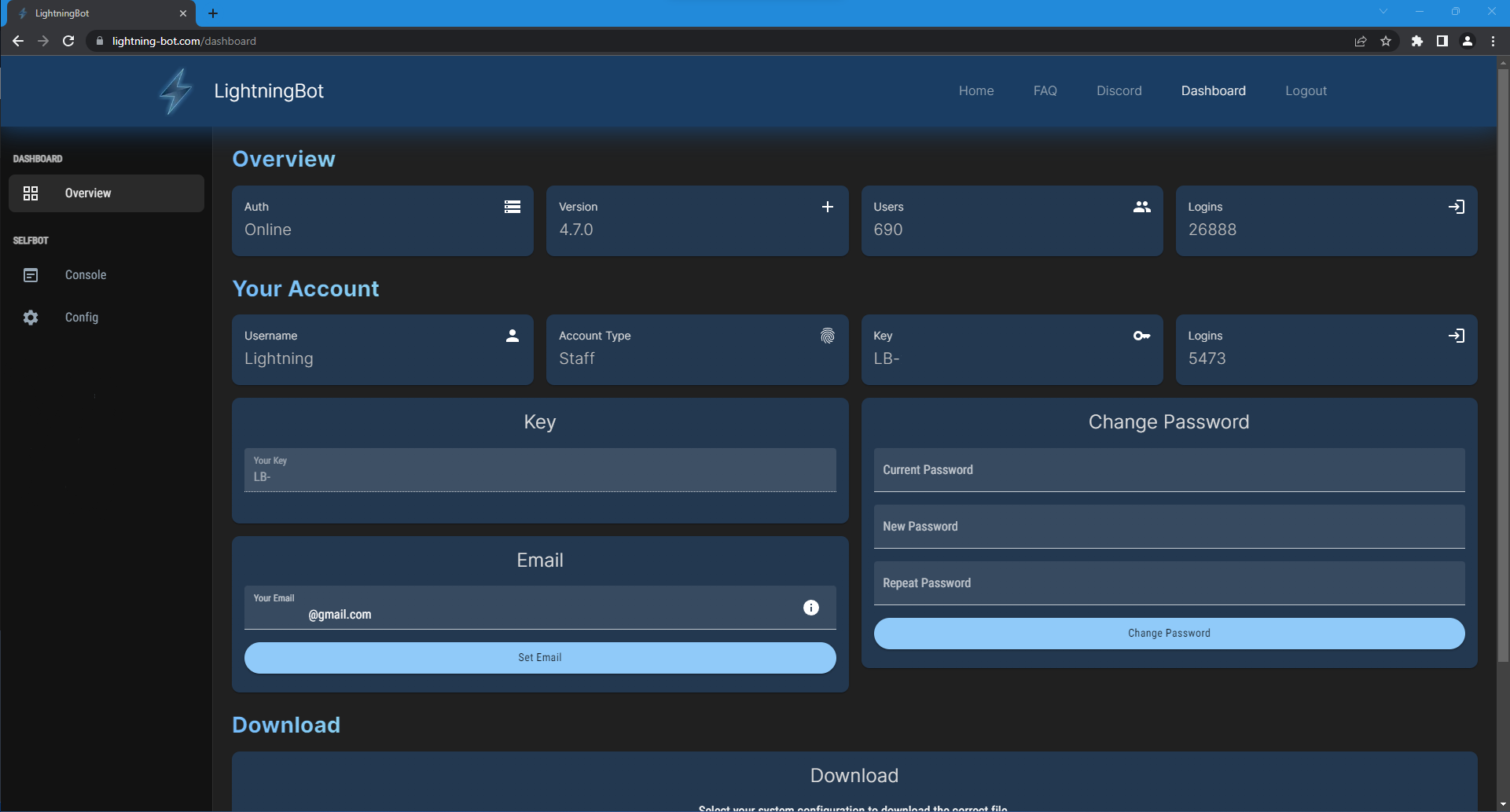The height and width of the screenshot is (812, 1510).
Task: Click the people icon on the Users card
Action: [1141, 207]
